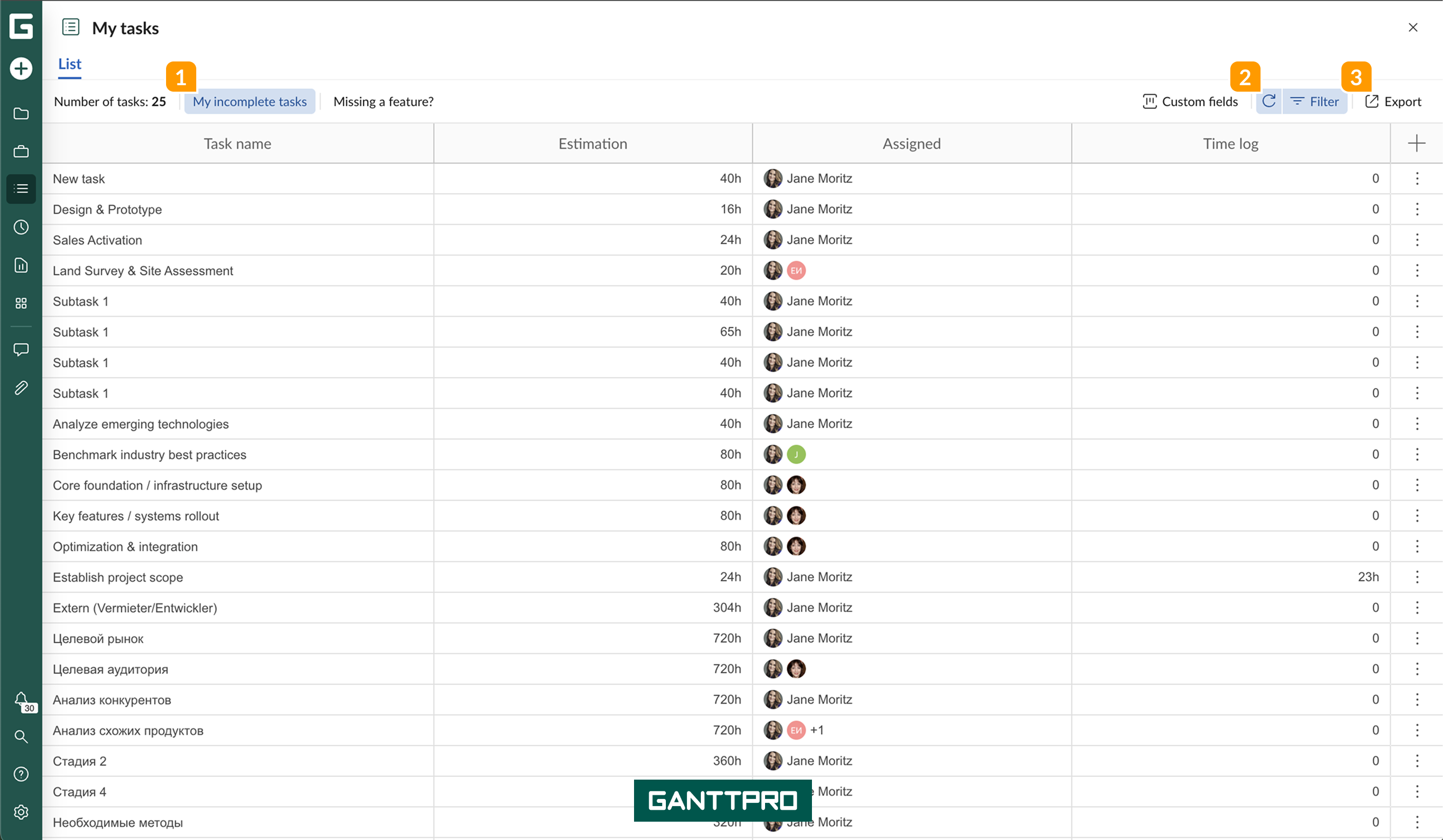The height and width of the screenshot is (840, 1446).
Task: Click the 65h estimation of Subtask 1
Action: click(730, 332)
